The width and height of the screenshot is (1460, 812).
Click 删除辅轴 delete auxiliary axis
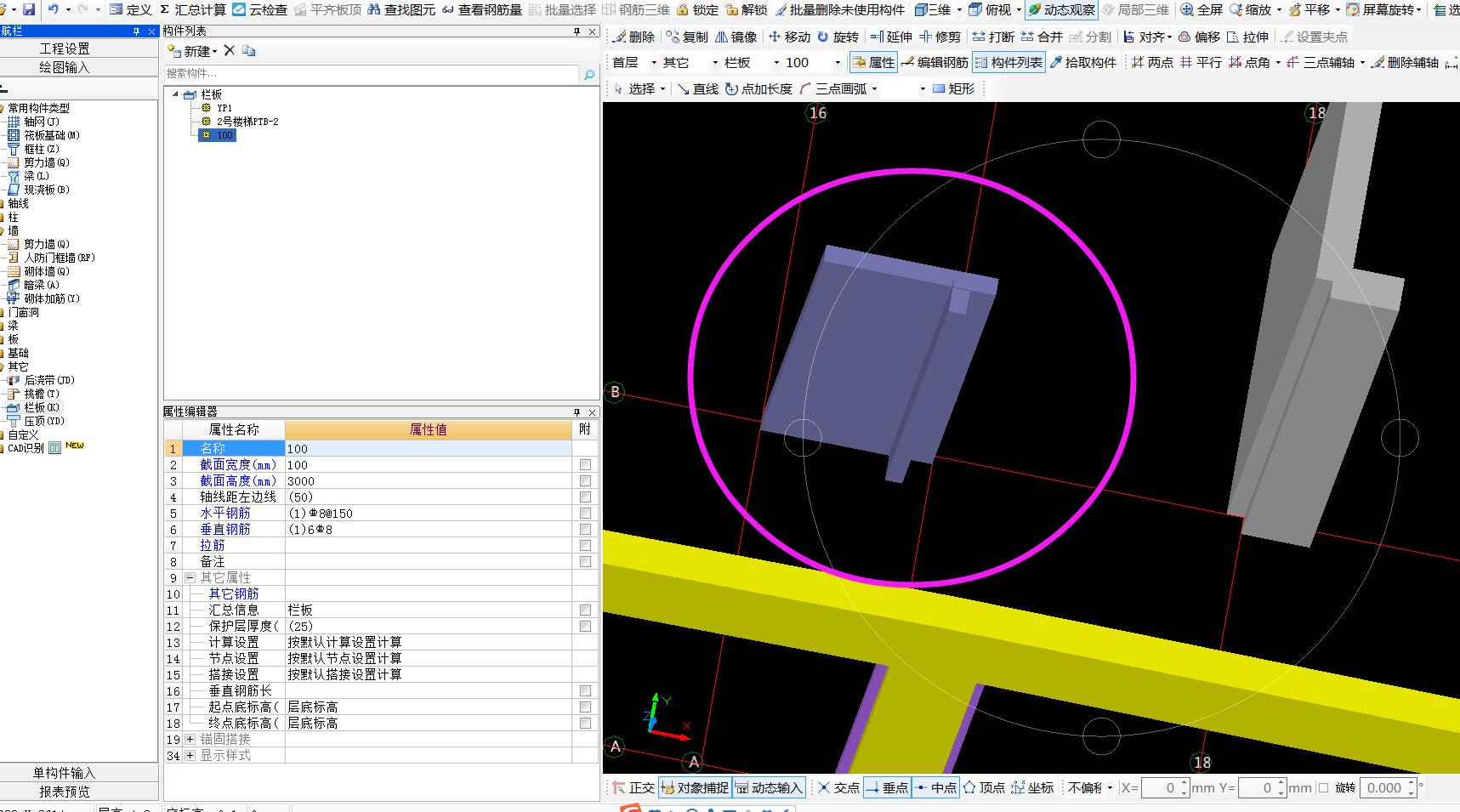pyautogui.click(x=1405, y=62)
